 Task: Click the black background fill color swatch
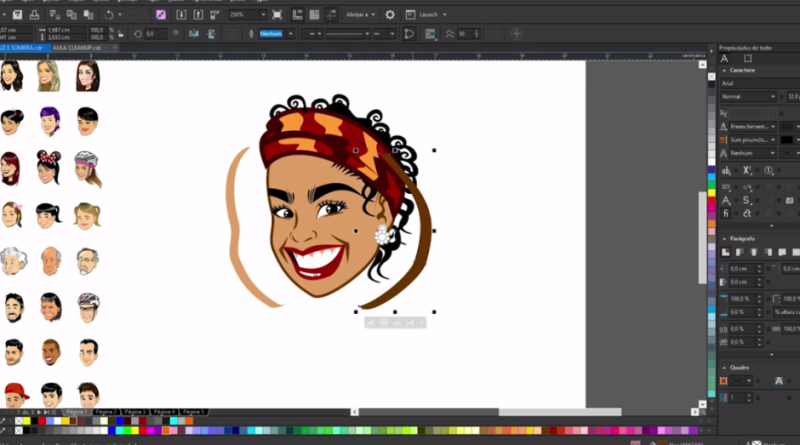(787, 140)
